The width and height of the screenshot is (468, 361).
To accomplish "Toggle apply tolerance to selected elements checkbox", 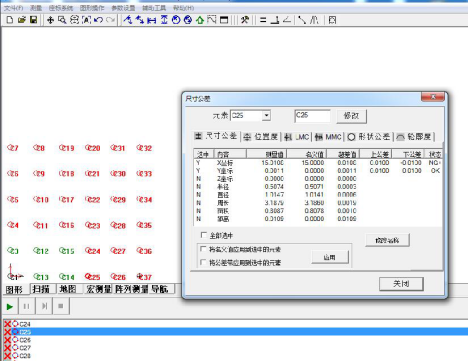I will tap(203, 262).
